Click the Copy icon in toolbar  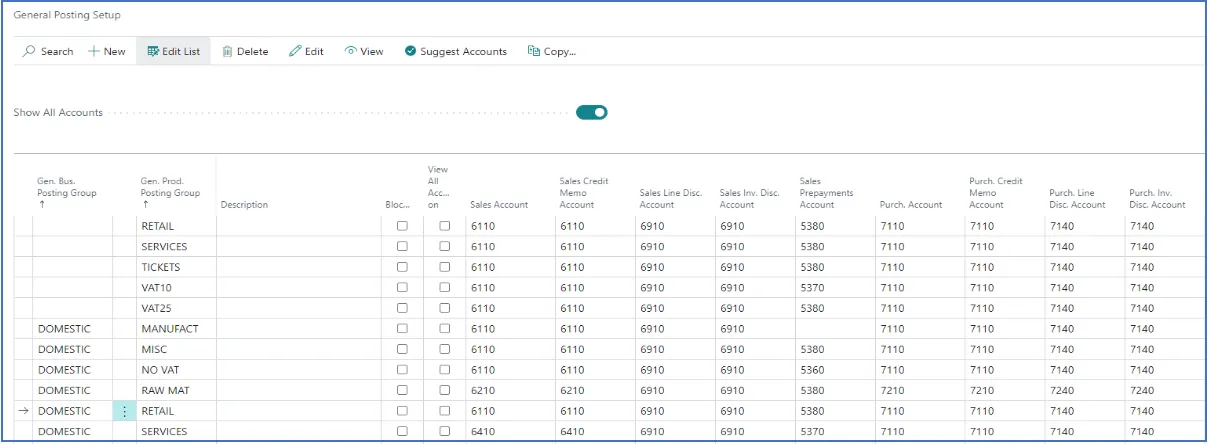(534, 51)
